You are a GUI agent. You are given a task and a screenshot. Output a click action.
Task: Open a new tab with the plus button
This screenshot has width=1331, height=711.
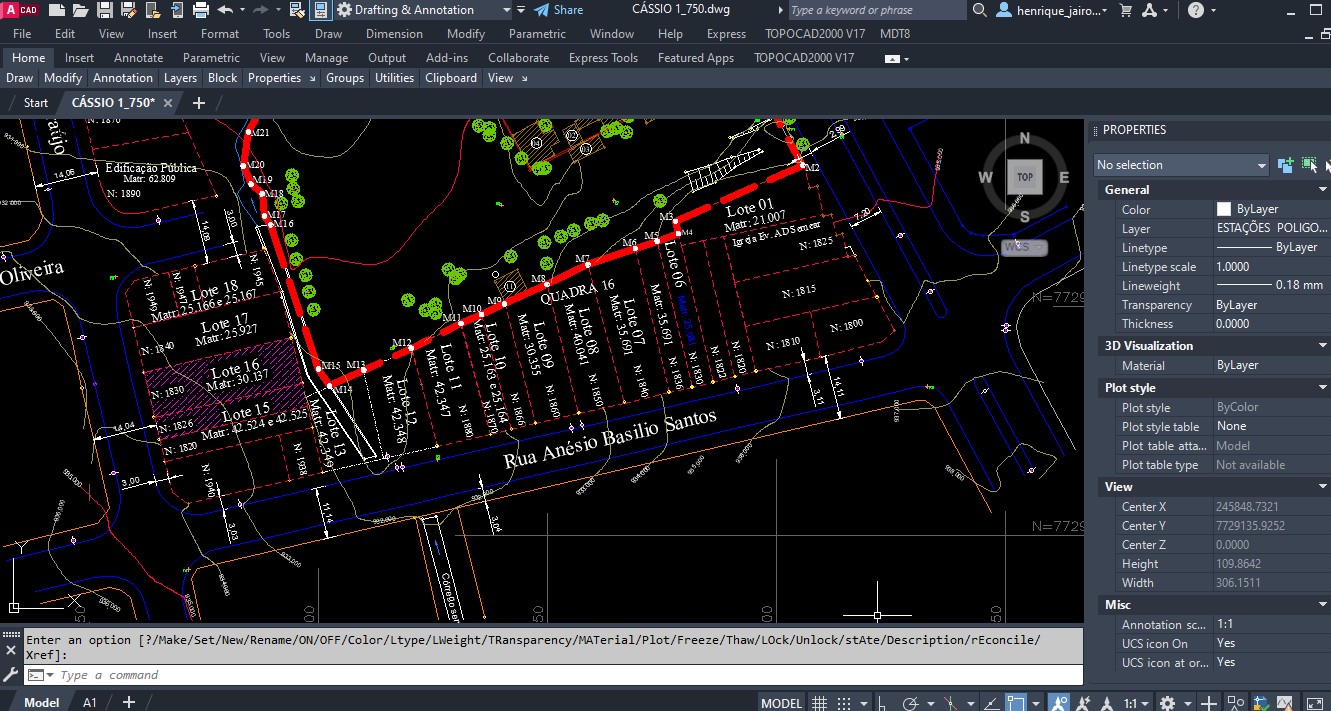(197, 102)
